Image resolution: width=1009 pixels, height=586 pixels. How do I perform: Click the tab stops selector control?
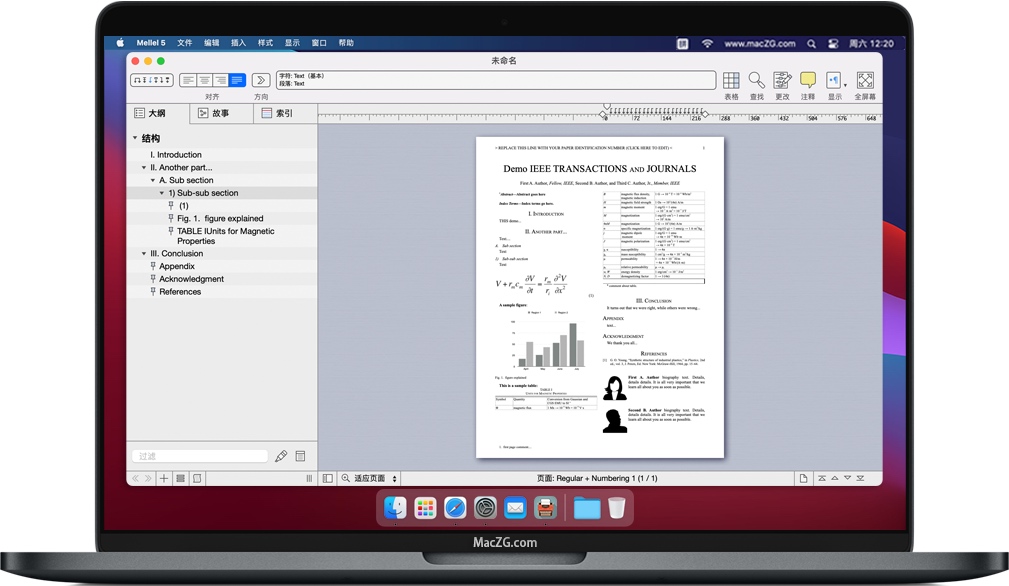[152, 80]
